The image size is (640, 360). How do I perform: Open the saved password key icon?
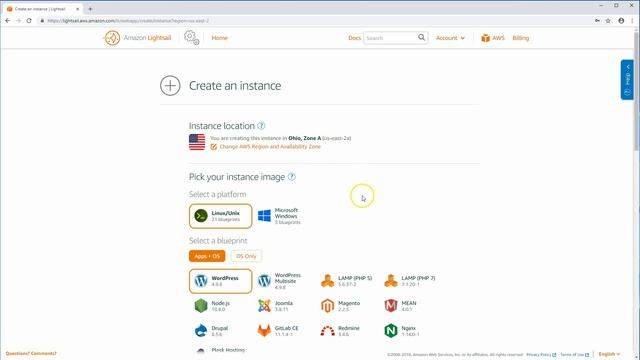(597, 20)
